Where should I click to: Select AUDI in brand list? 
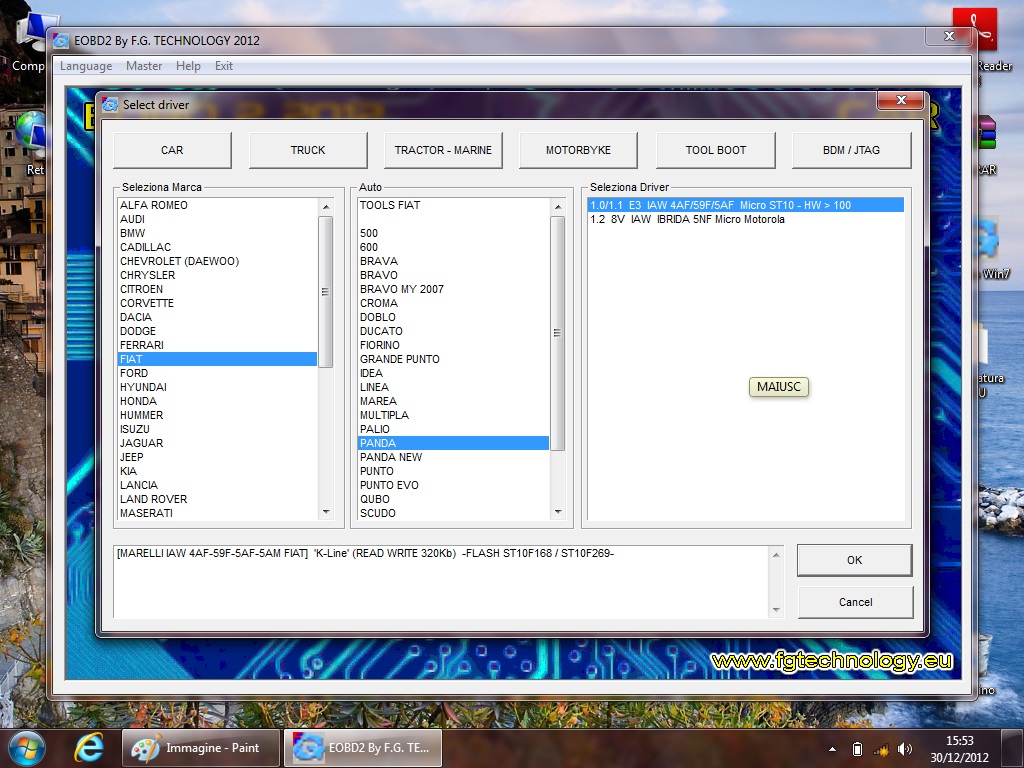[217, 219]
